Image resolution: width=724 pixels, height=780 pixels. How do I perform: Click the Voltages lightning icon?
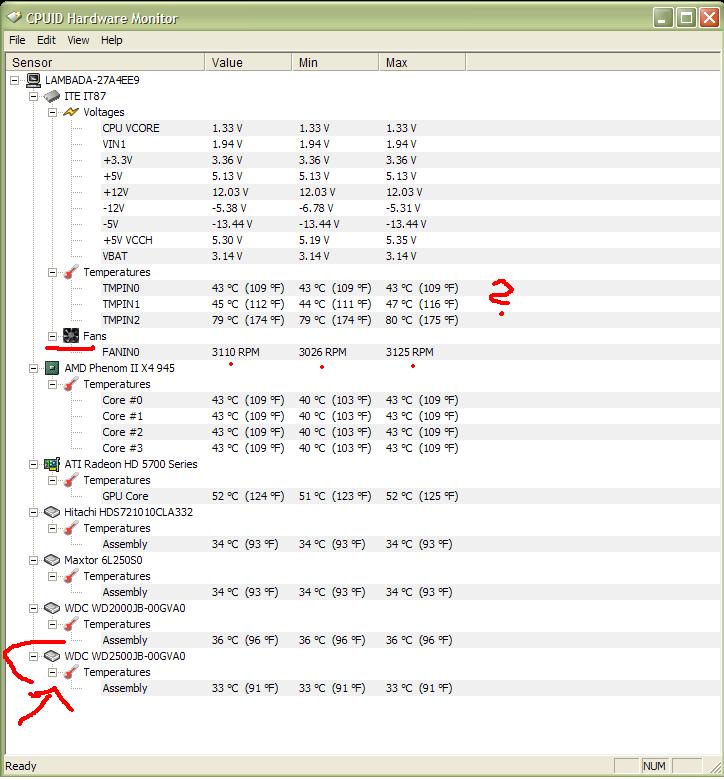coord(71,112)
